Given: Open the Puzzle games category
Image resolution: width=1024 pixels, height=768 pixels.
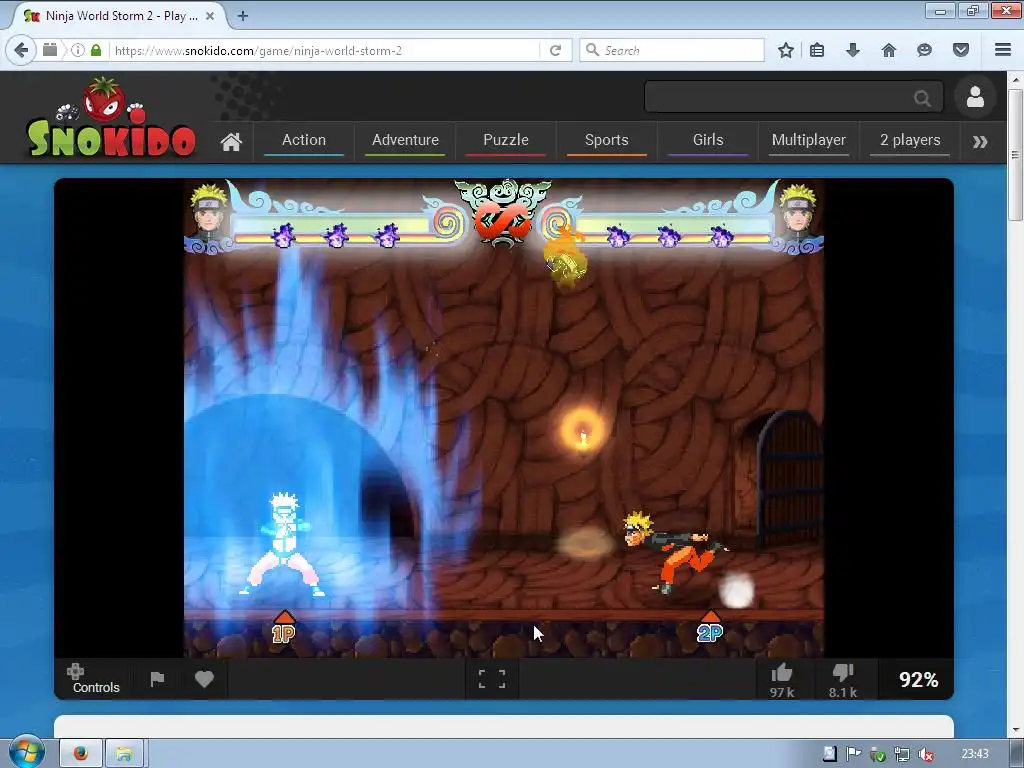Looking at the screenshot, I should click(505, 140).
